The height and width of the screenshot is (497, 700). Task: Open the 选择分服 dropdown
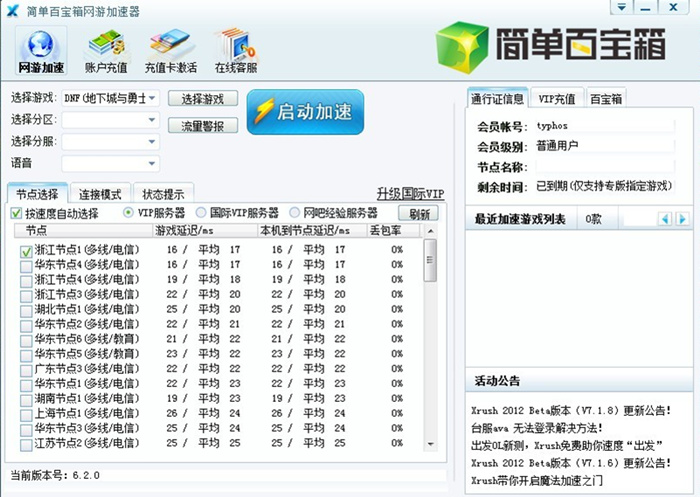coord(110,142)
